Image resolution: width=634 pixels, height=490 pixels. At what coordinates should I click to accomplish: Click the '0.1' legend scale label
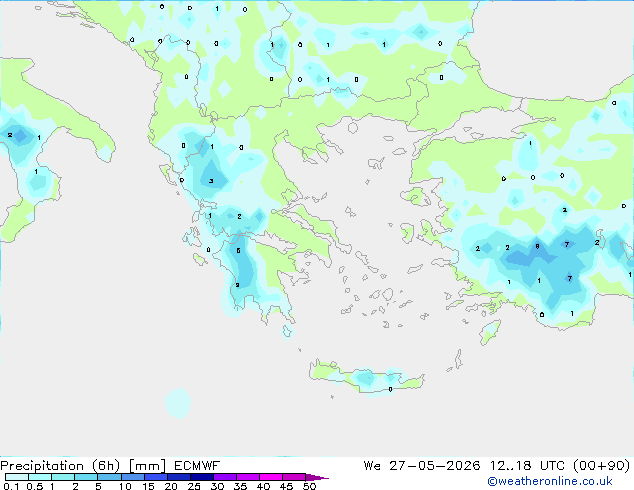(x=11, y=486)
